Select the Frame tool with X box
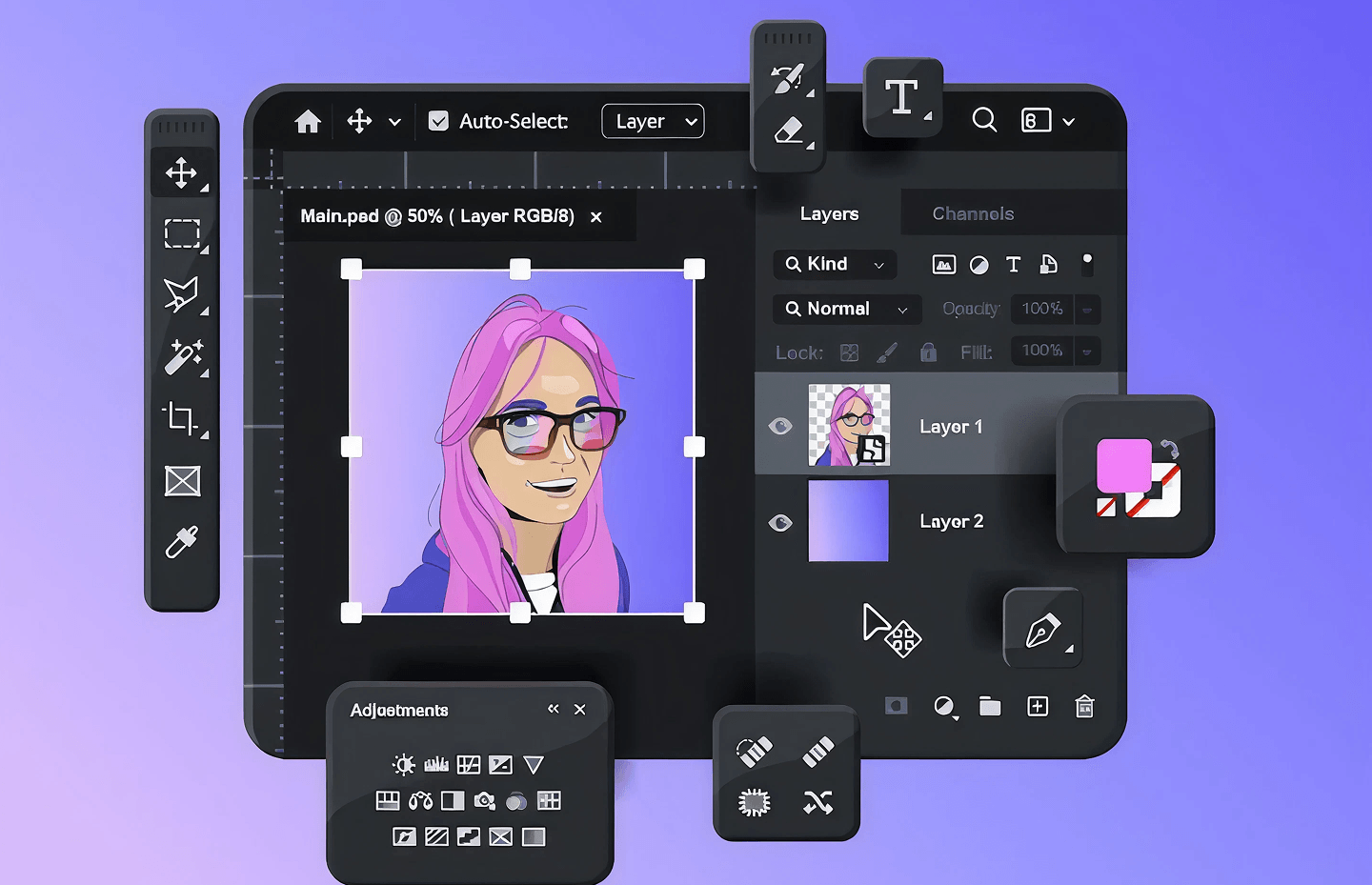The height and width of the screenshot is (885, 1372). 182,481
